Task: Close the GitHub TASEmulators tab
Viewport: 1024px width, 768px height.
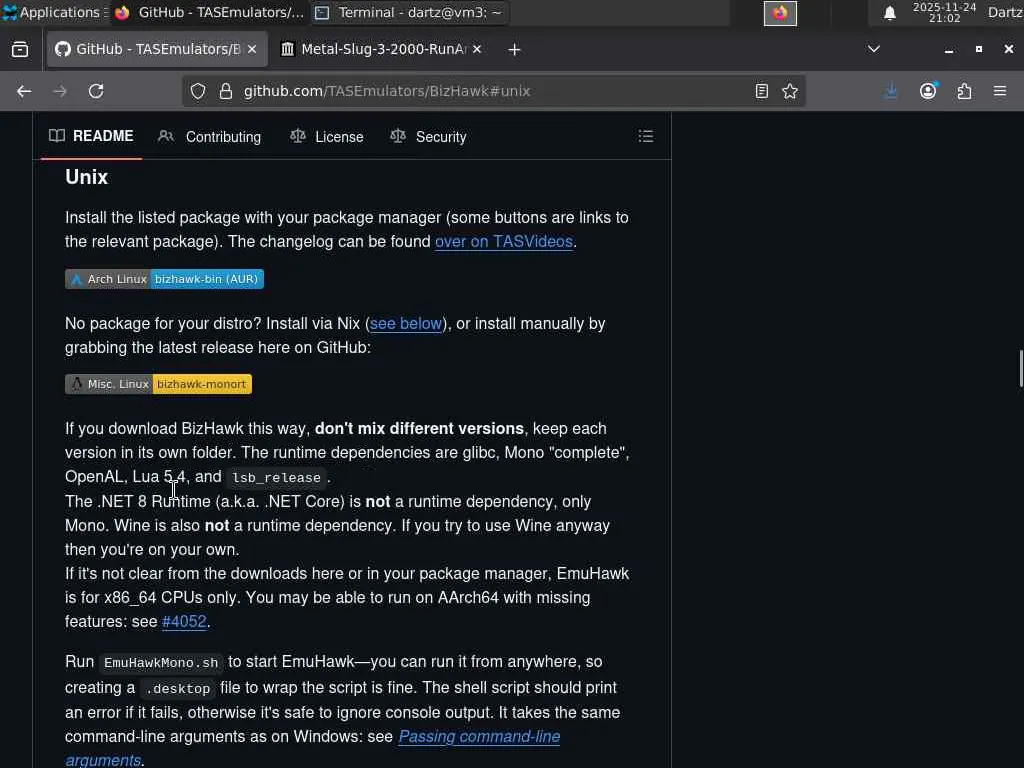Action: coord(252,49)
